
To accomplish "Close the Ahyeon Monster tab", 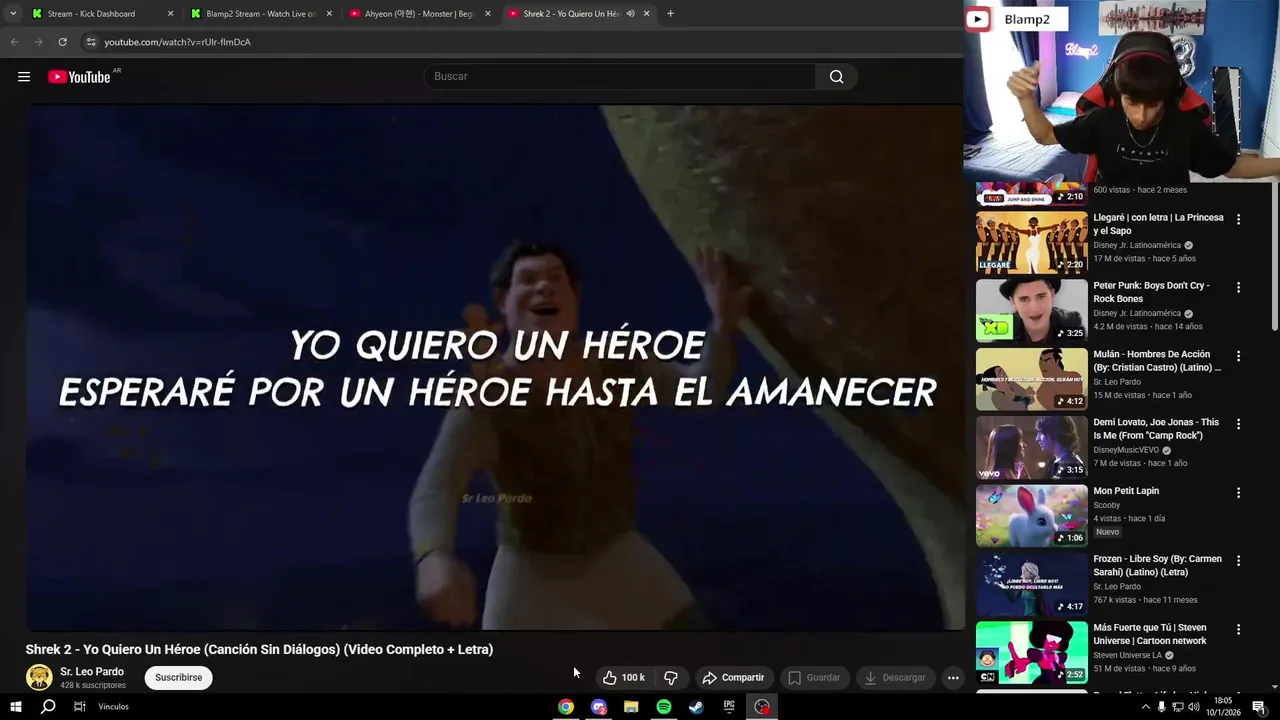I will pyautogui.click(x=488, y=14).
